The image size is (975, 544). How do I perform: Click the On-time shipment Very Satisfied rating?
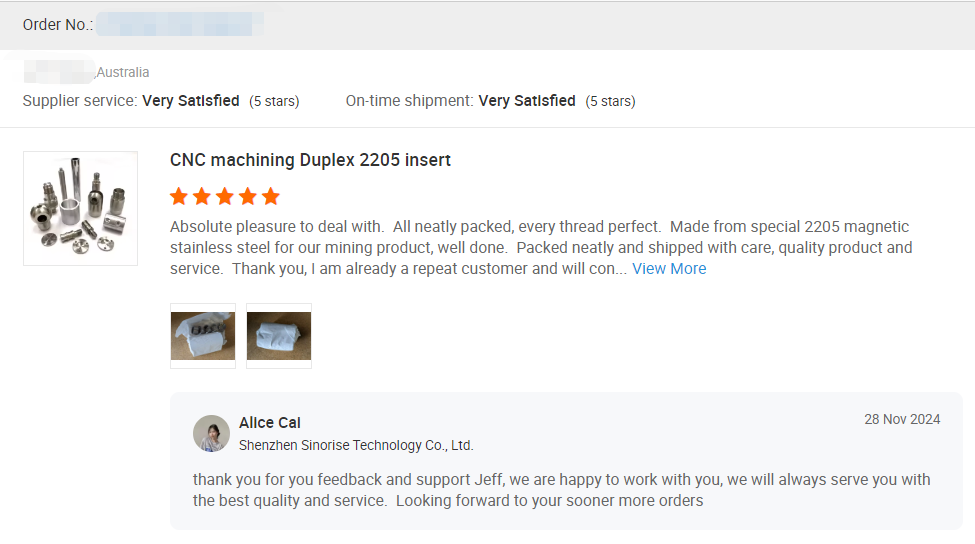(x=527, y=101)
